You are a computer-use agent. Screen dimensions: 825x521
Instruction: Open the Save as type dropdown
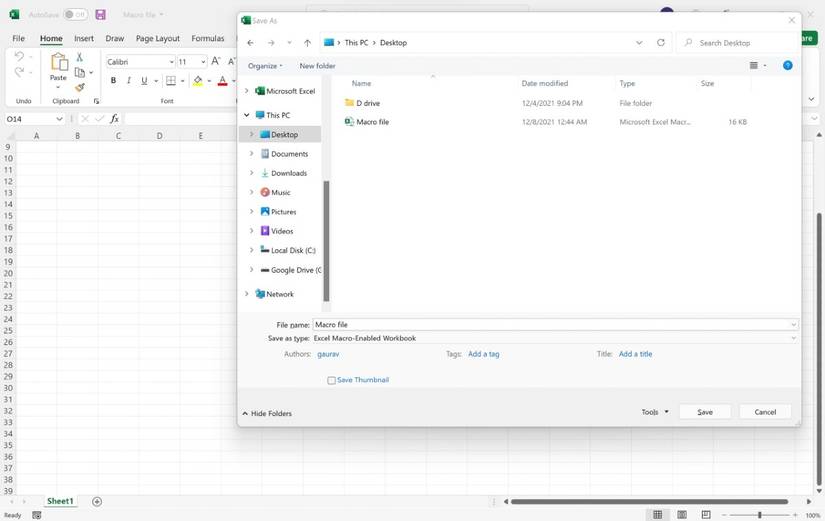[555, 339]
